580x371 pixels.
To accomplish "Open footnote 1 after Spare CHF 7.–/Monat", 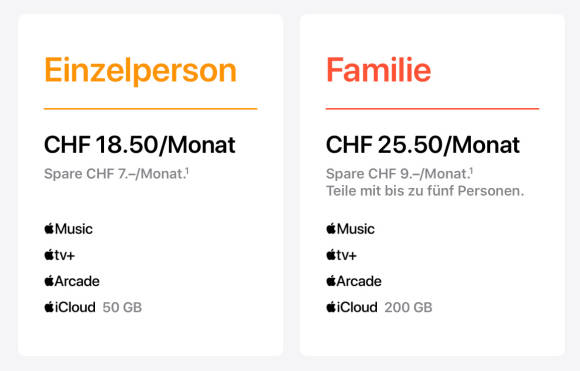I will (x=187, y=171).
